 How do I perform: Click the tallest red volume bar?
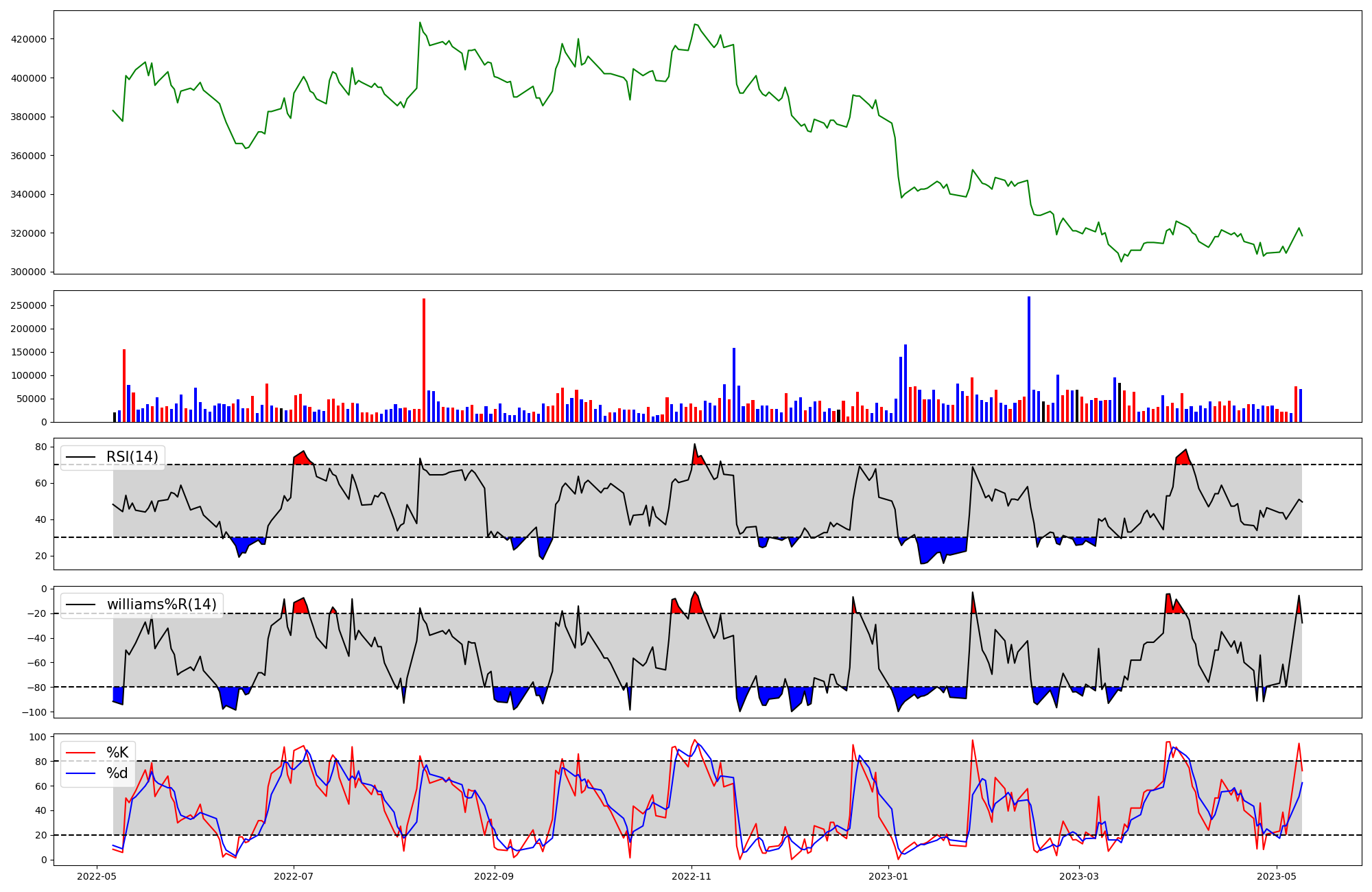click(424, 360)
